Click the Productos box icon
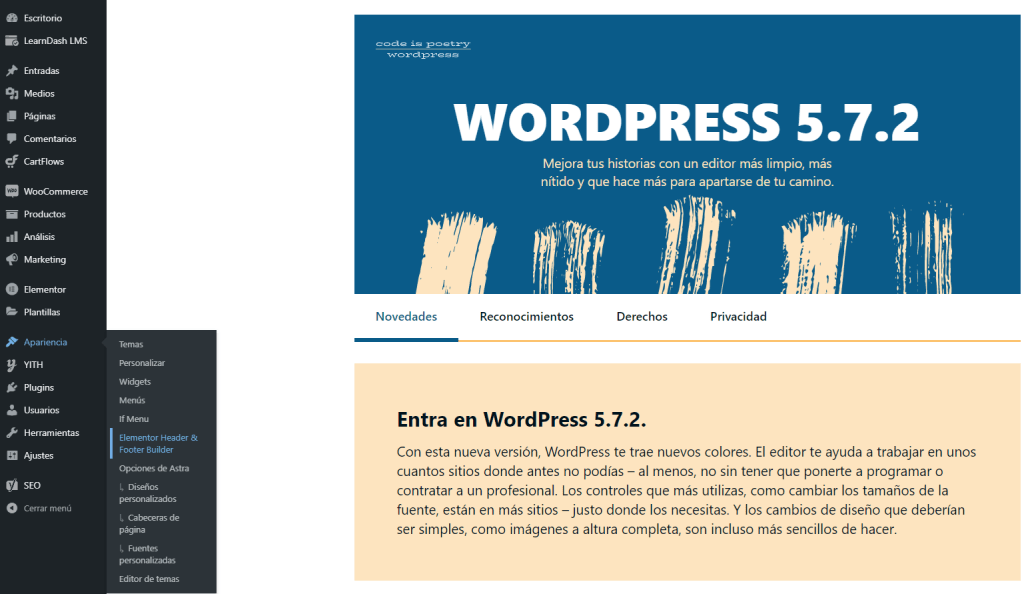This screenshot has width=1024, height=594. click(x=12, y=214)
